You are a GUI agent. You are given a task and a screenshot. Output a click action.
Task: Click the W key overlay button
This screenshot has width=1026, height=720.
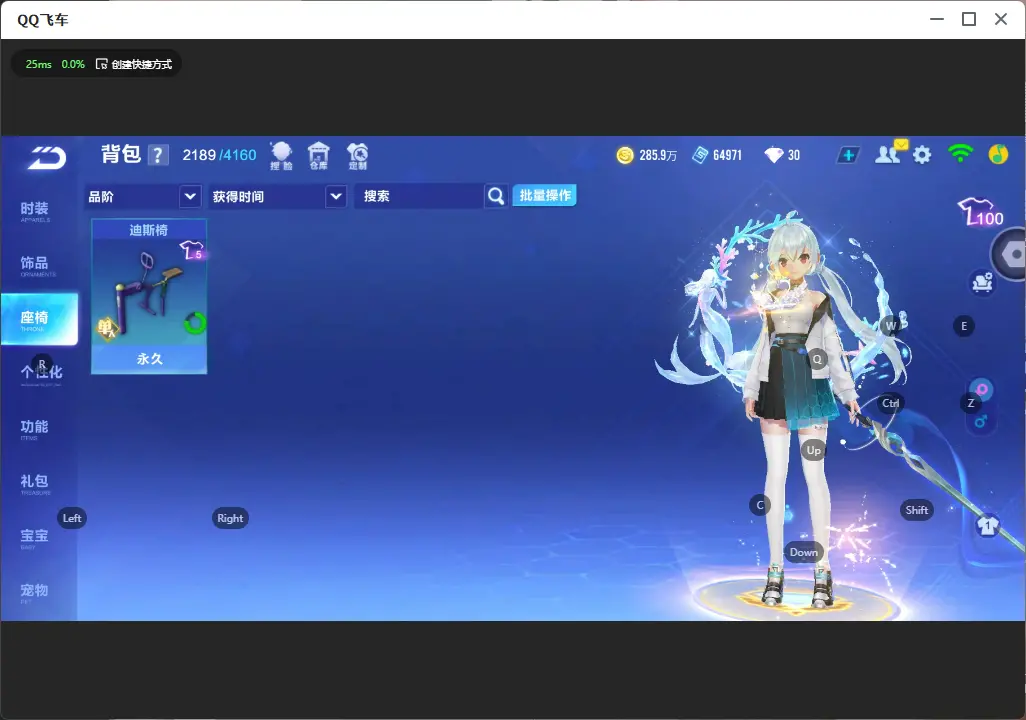[x=891, y=325]
